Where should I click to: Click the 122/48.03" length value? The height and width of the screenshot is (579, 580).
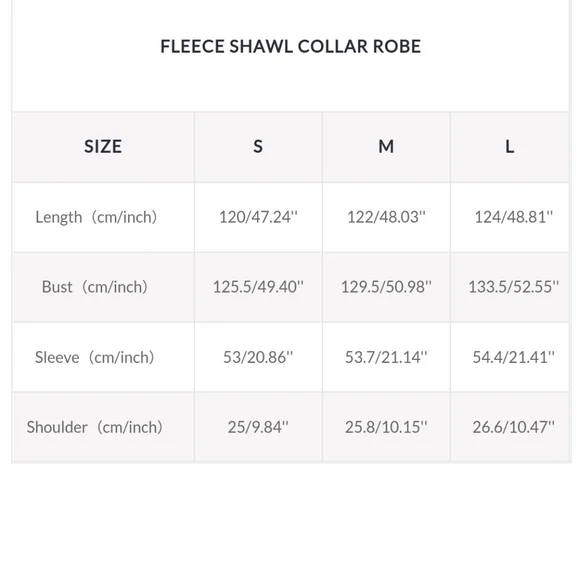pyautogui.click(x=386, y=217)
